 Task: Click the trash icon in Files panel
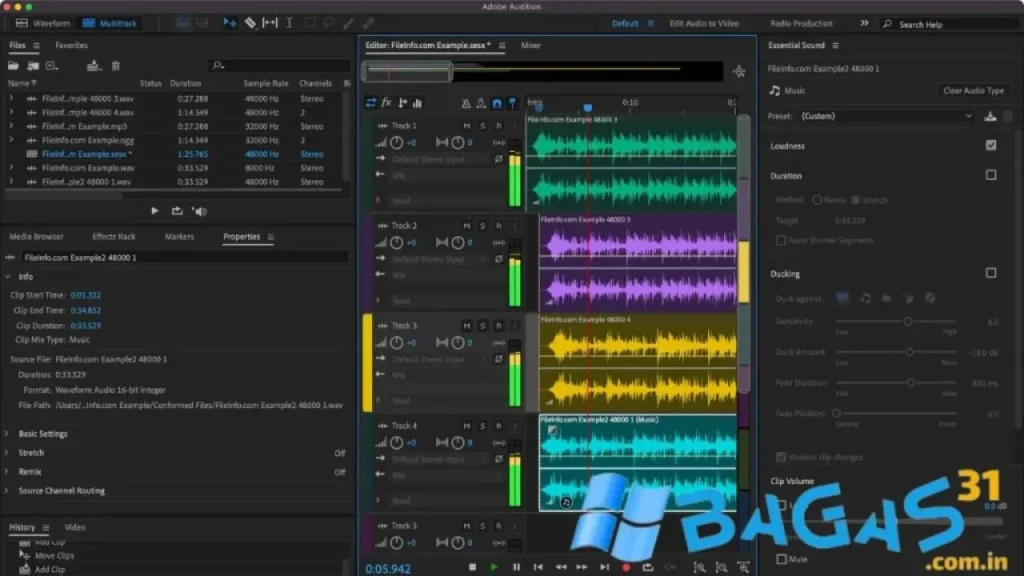click(116, 66)
